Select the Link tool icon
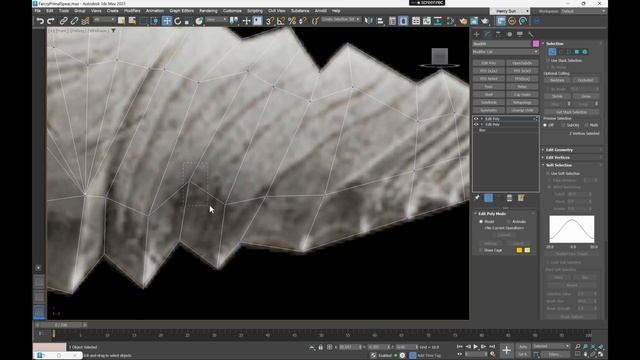This screenshot has width=640, height=360. click(64, 21)
